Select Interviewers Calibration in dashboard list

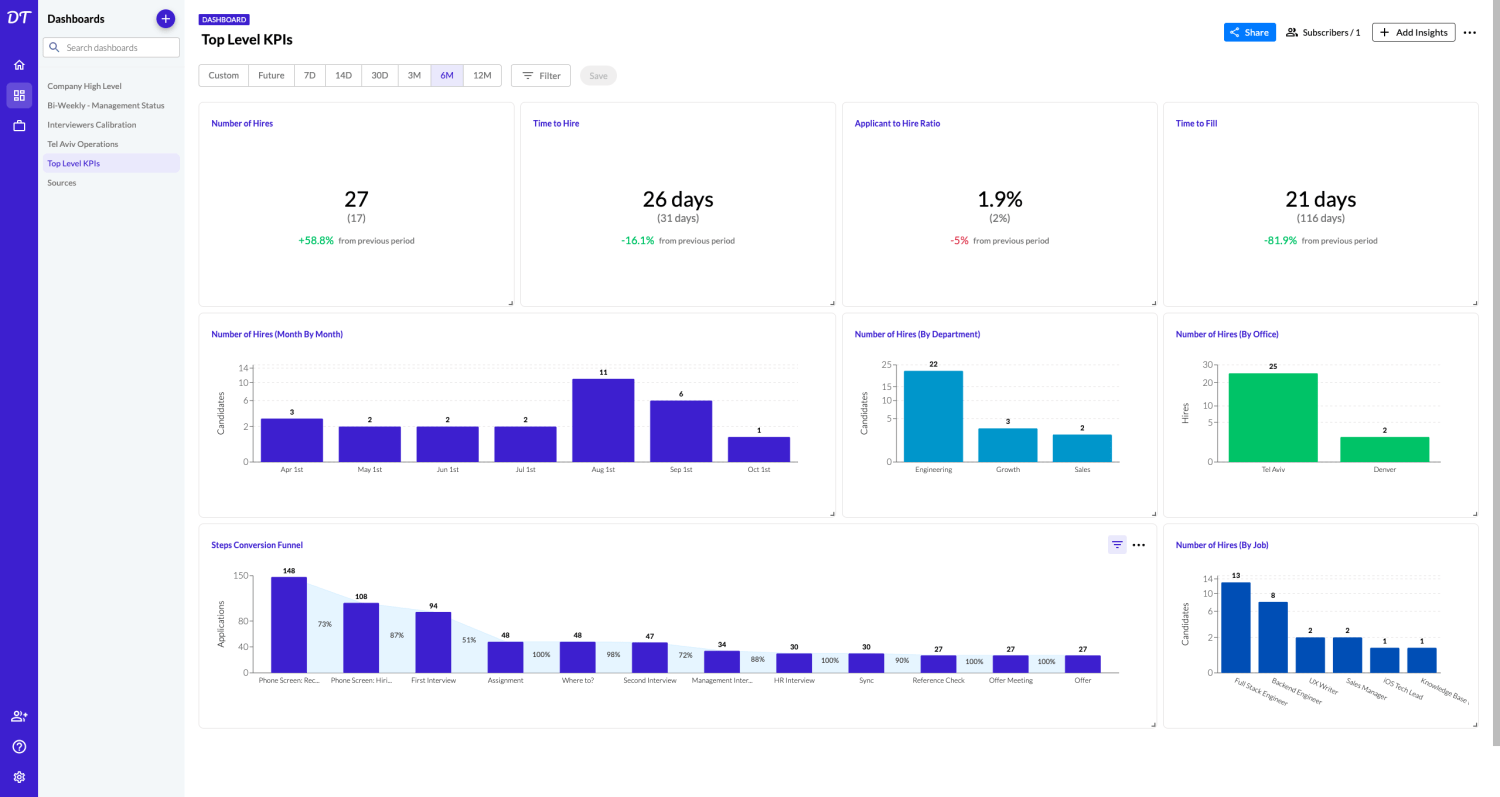pos(92,125)
